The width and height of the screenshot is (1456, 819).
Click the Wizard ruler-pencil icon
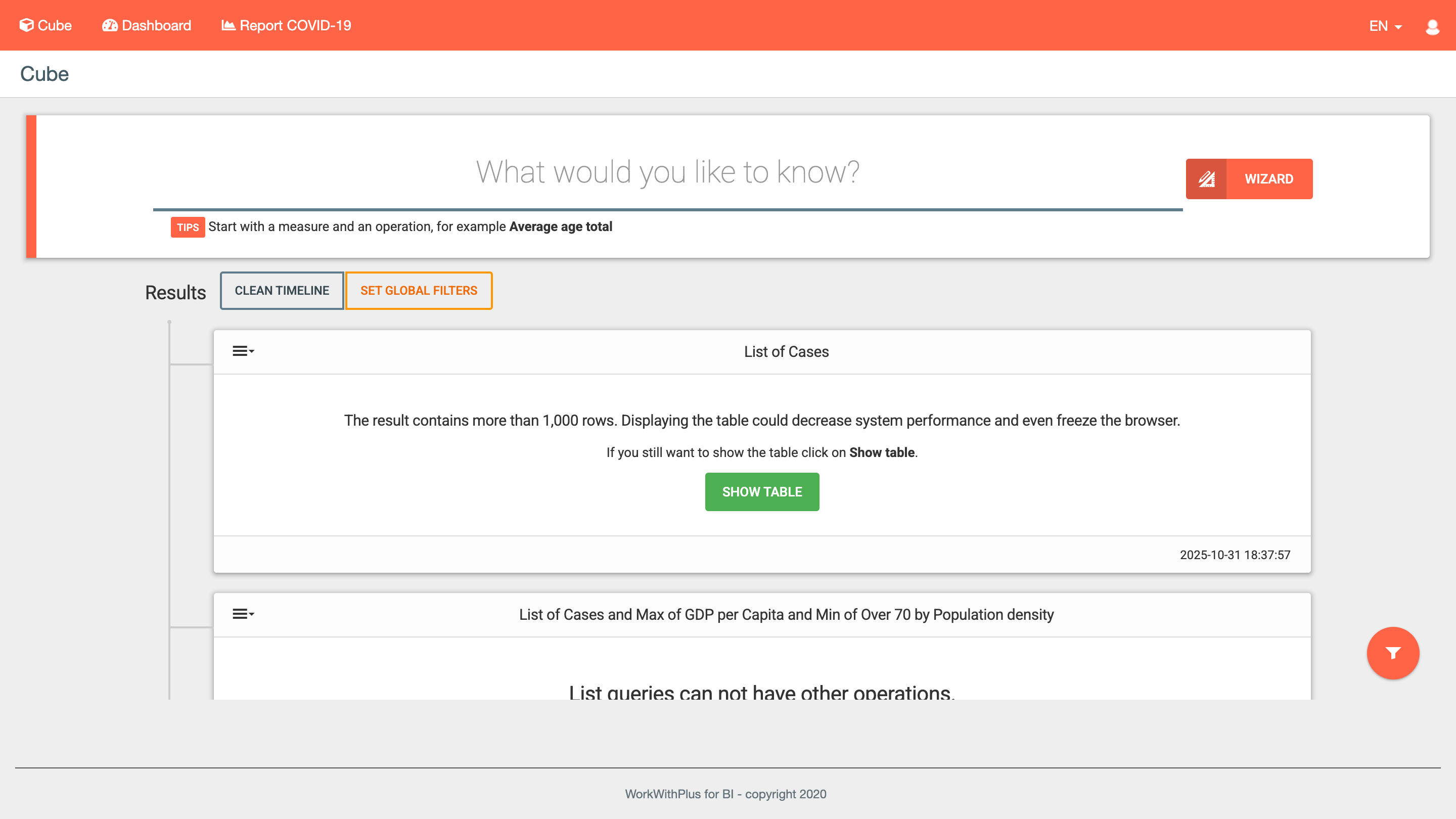pyautogui.click(x=1206, y=179)
